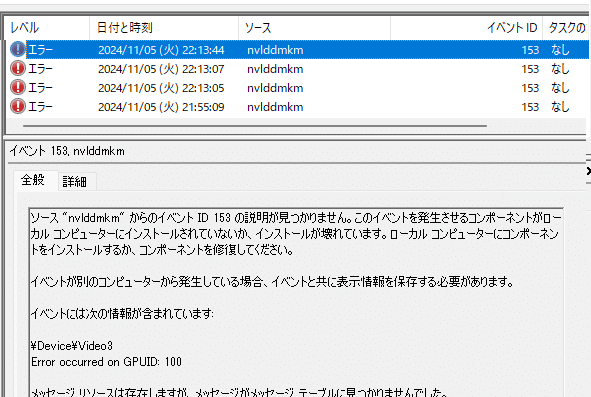Click the error icon for the 21:55:09 event
Viewport: 591px width, 397px height.
coord(17,107)
